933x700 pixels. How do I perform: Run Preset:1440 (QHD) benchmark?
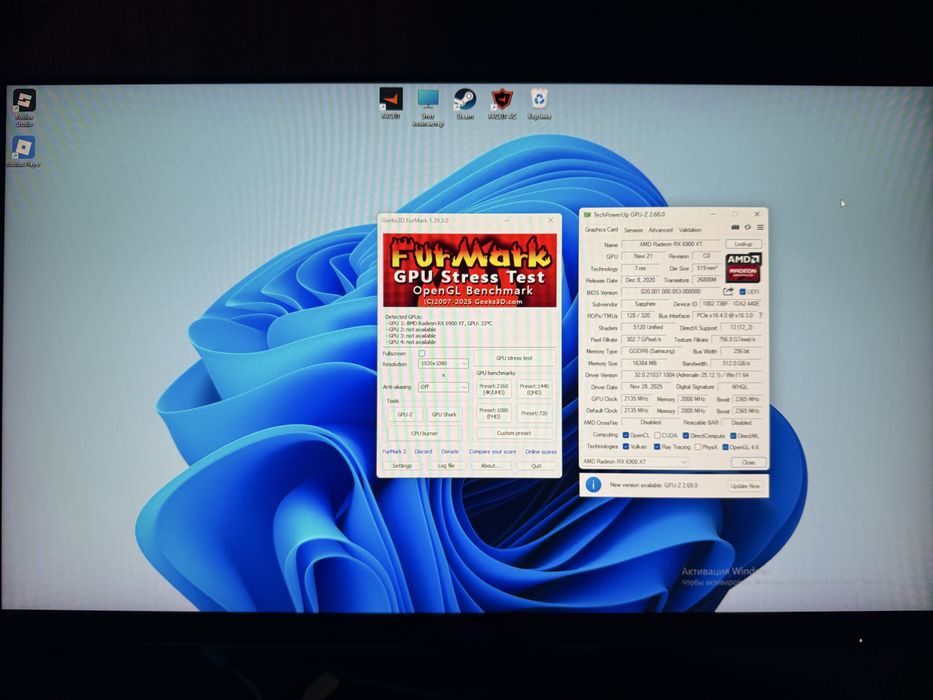coord(534,389)
